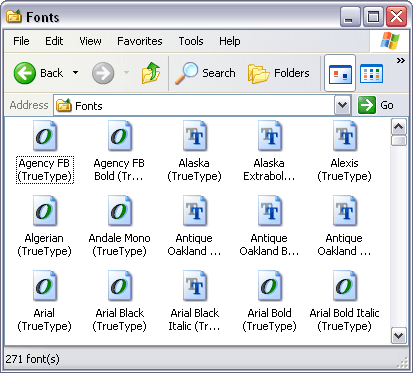Open the Favorites menu
The image size is (413, 373).
[140, 41]
